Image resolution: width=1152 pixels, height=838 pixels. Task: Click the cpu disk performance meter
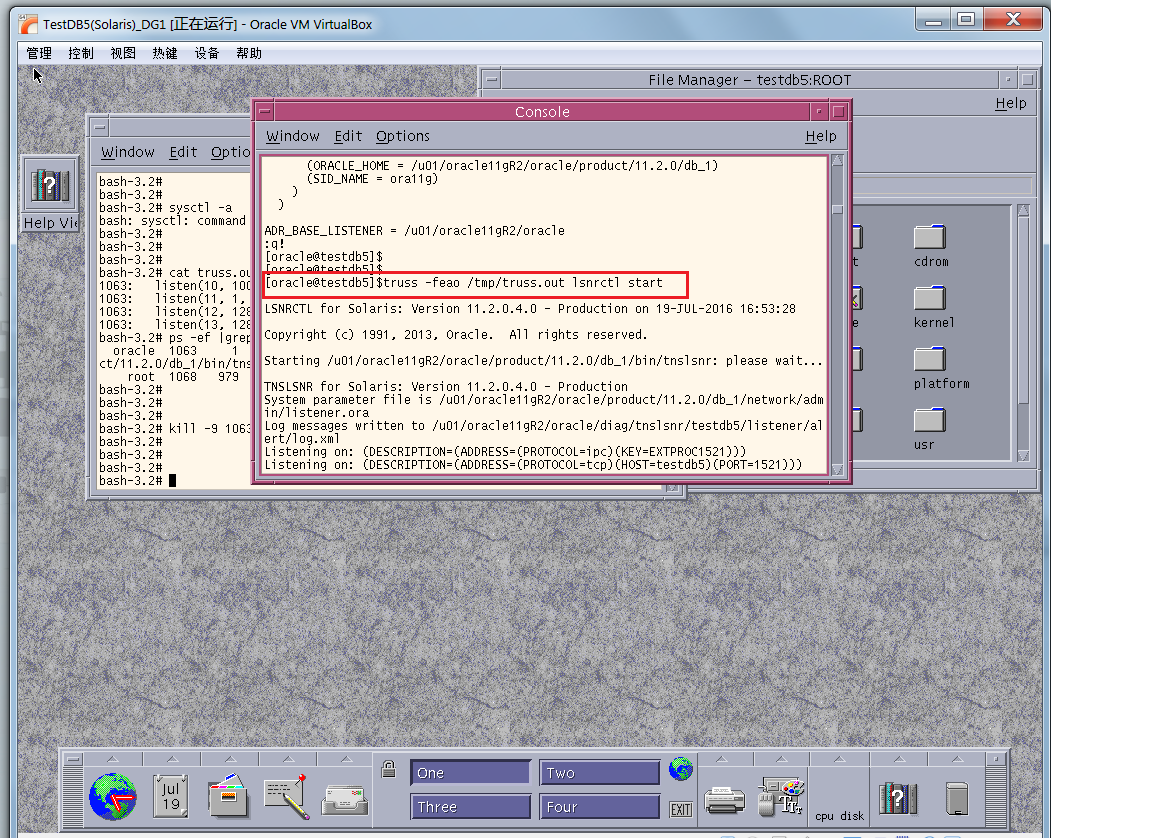pos(839,815)
